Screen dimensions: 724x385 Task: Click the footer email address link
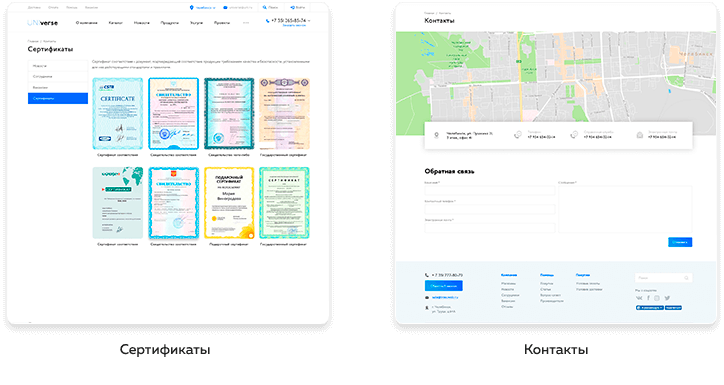point(445,297)
